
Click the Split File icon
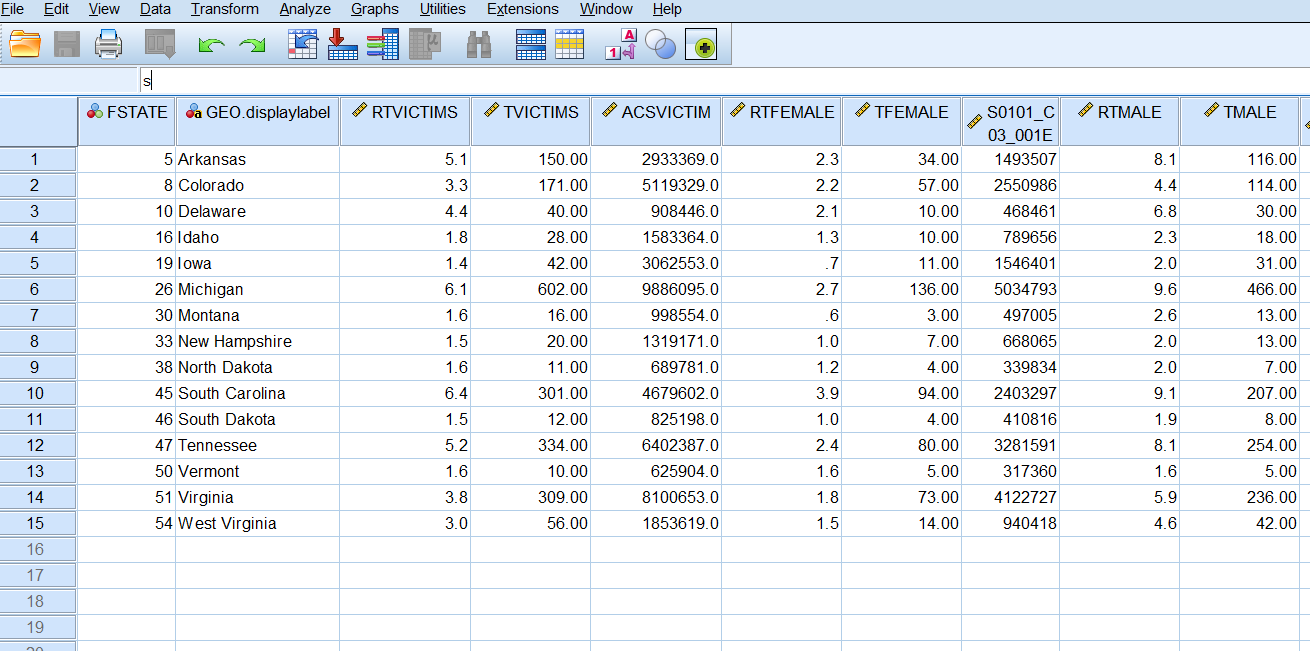tap(530, 44)
